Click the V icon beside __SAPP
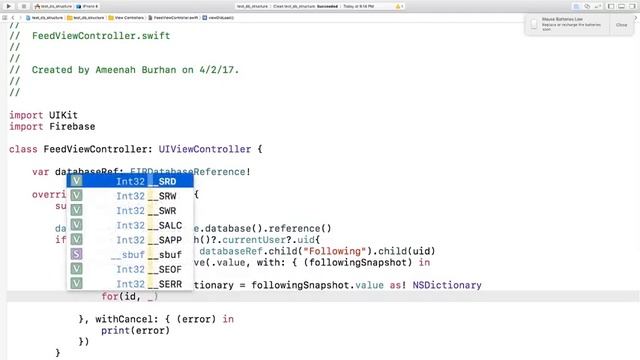Viewport: 640px width, 360px height. click(x=76, y=240)
